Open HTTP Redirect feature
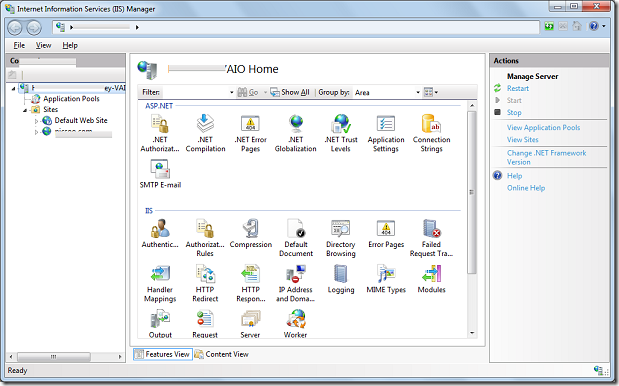Viewport: 619px width, 386px height. click(x=205, y=283)
